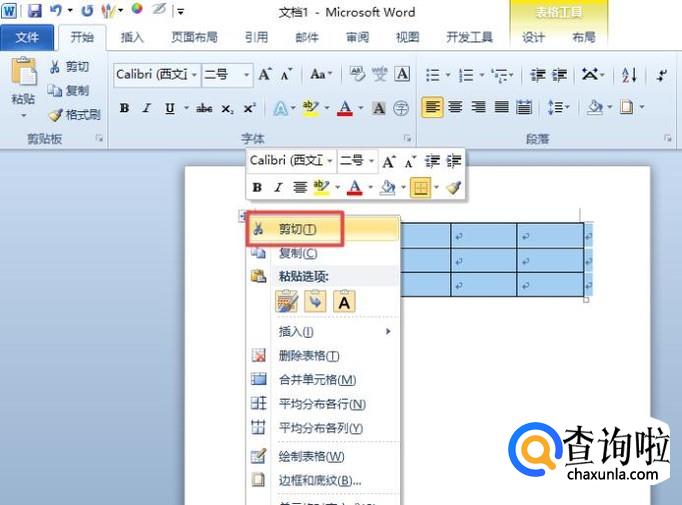Screen dimensions: 682x505
Task: Open font color dropdown arrow in ribbon
Action: (x=360, y=108)
